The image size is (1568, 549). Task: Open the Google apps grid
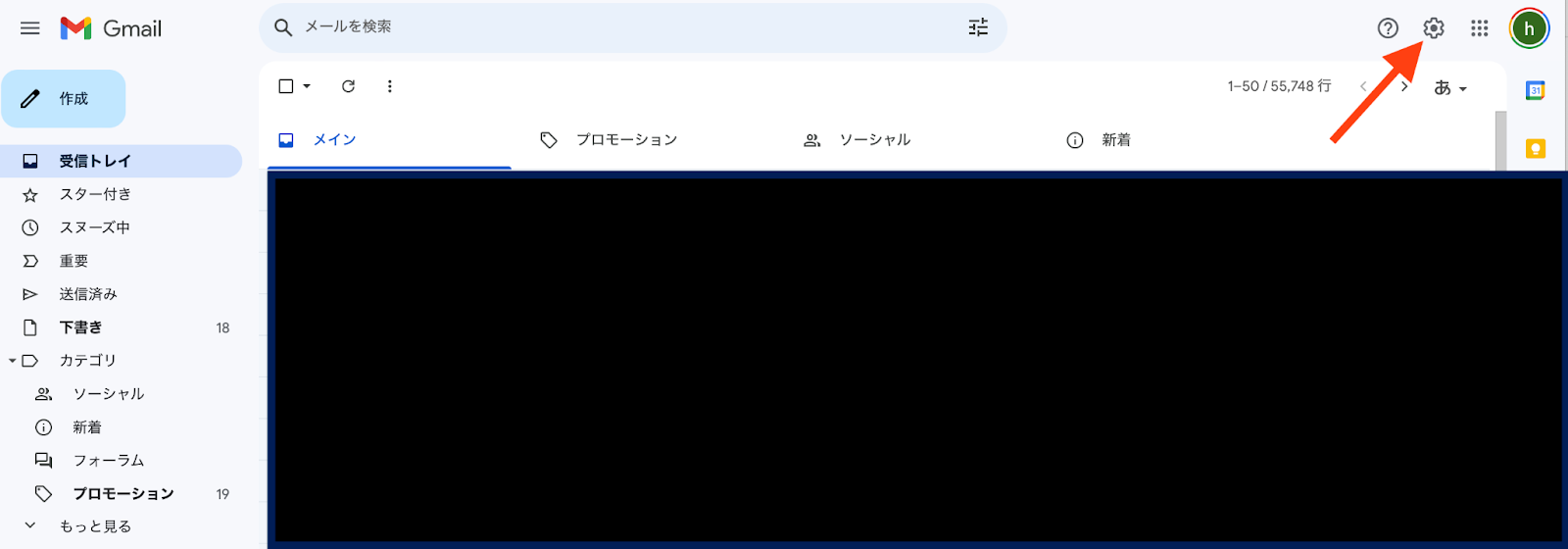tap(1480, 28)
